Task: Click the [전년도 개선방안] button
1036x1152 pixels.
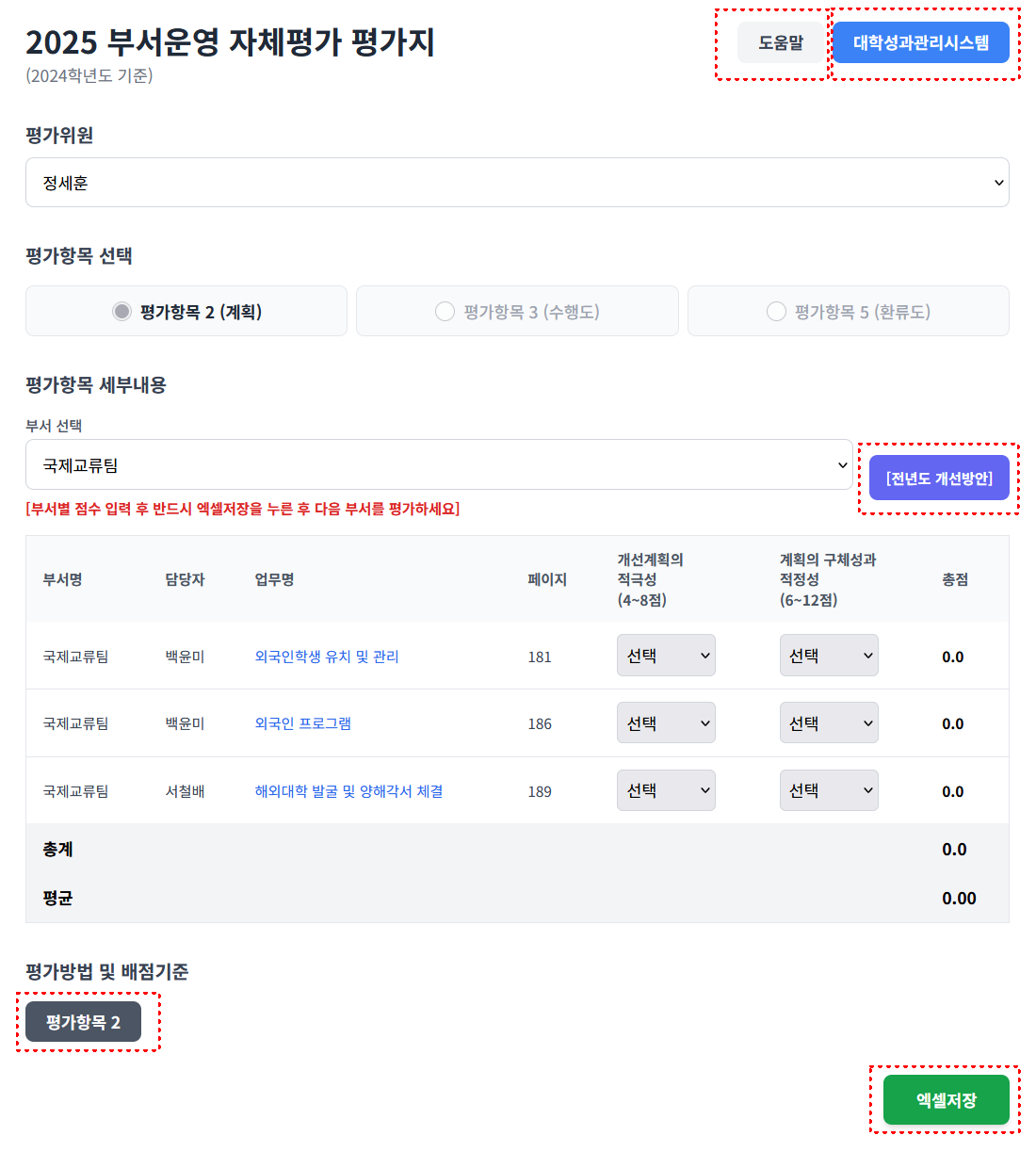Action: [x=939, y=479]
